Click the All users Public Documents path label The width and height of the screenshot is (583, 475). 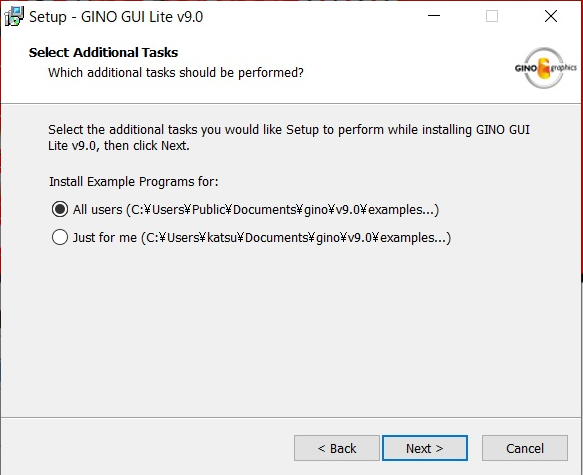point(256,210)
